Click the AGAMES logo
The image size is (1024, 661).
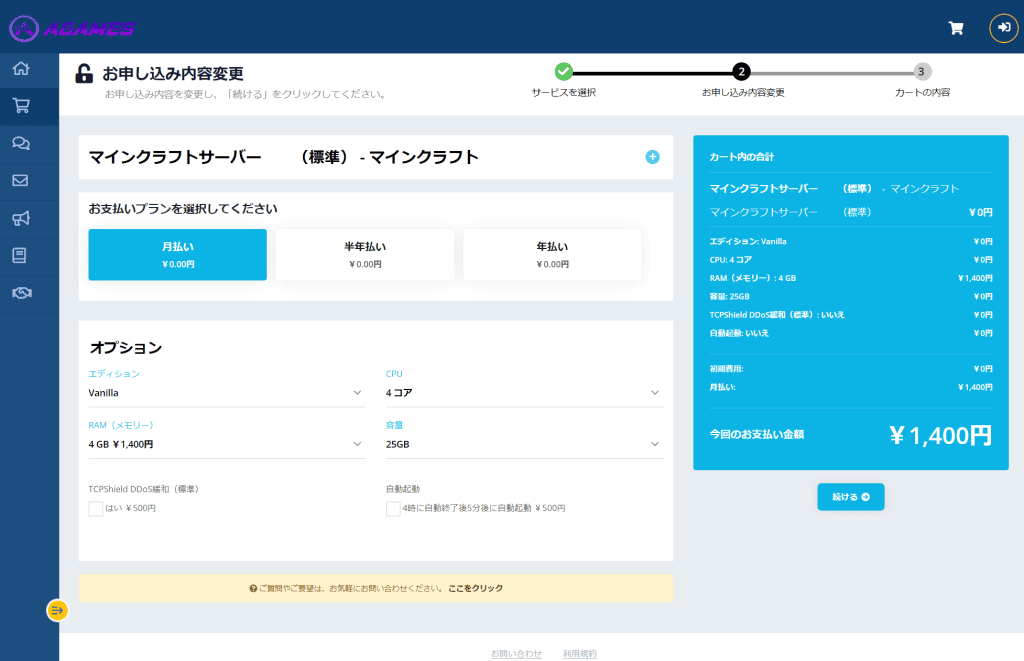click(72, 28)
